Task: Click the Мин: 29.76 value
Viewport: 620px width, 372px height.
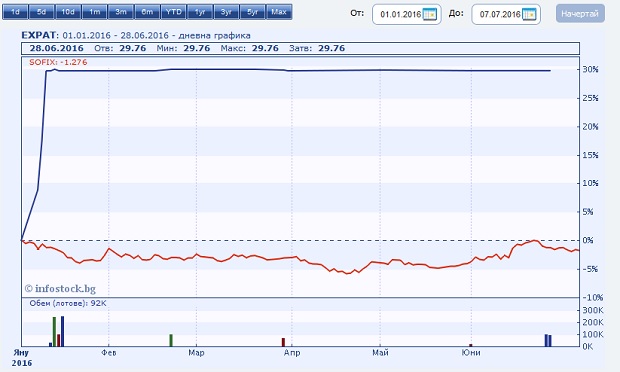Action: coord(183,48)
